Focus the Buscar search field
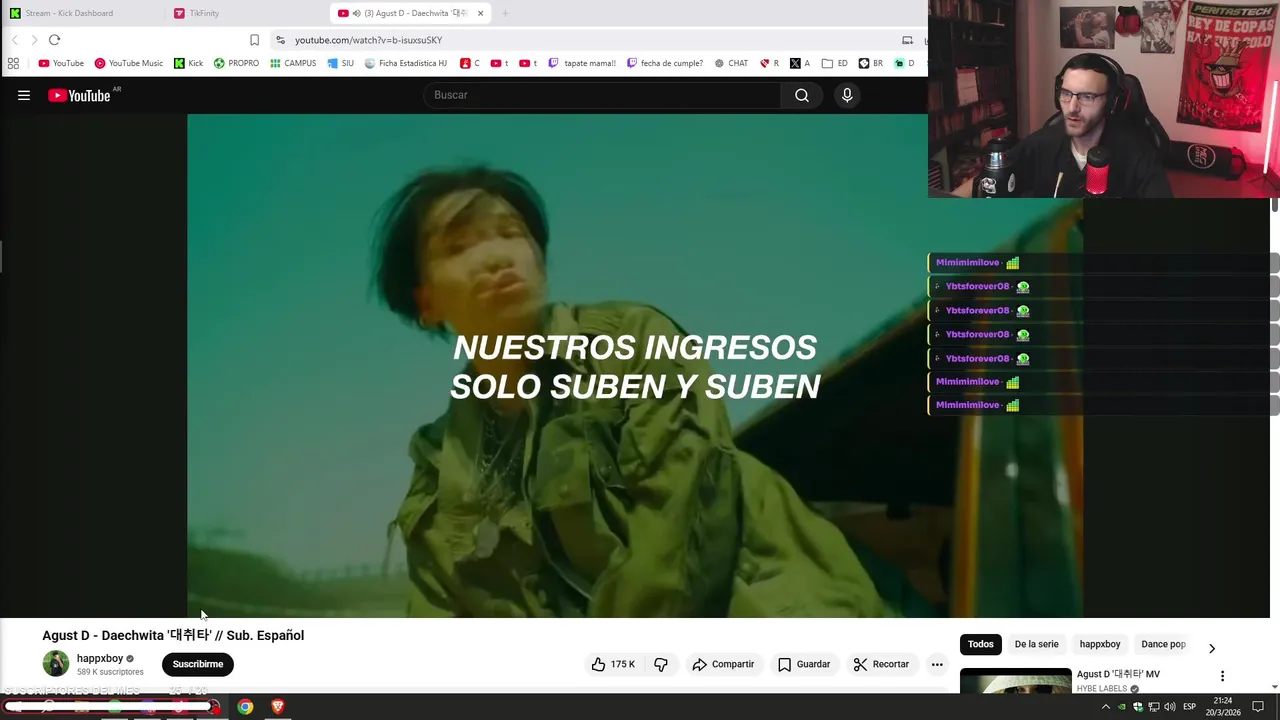Image resolution: width=1280 pixels, height=720 pixels. [x=603, y=95]
